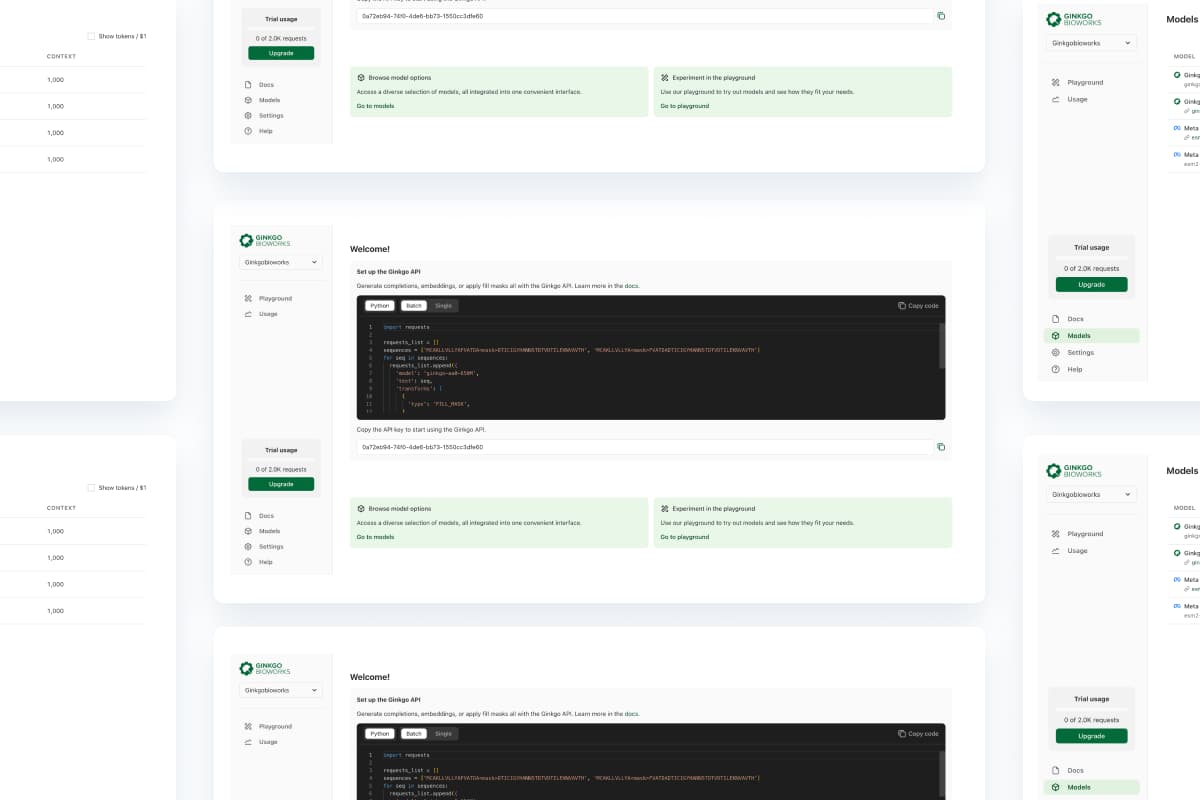Click Models cube icon in fully visible Welcome panel
The width and height of the screenshot is (1200, 800).
click(x=248, y=531)
